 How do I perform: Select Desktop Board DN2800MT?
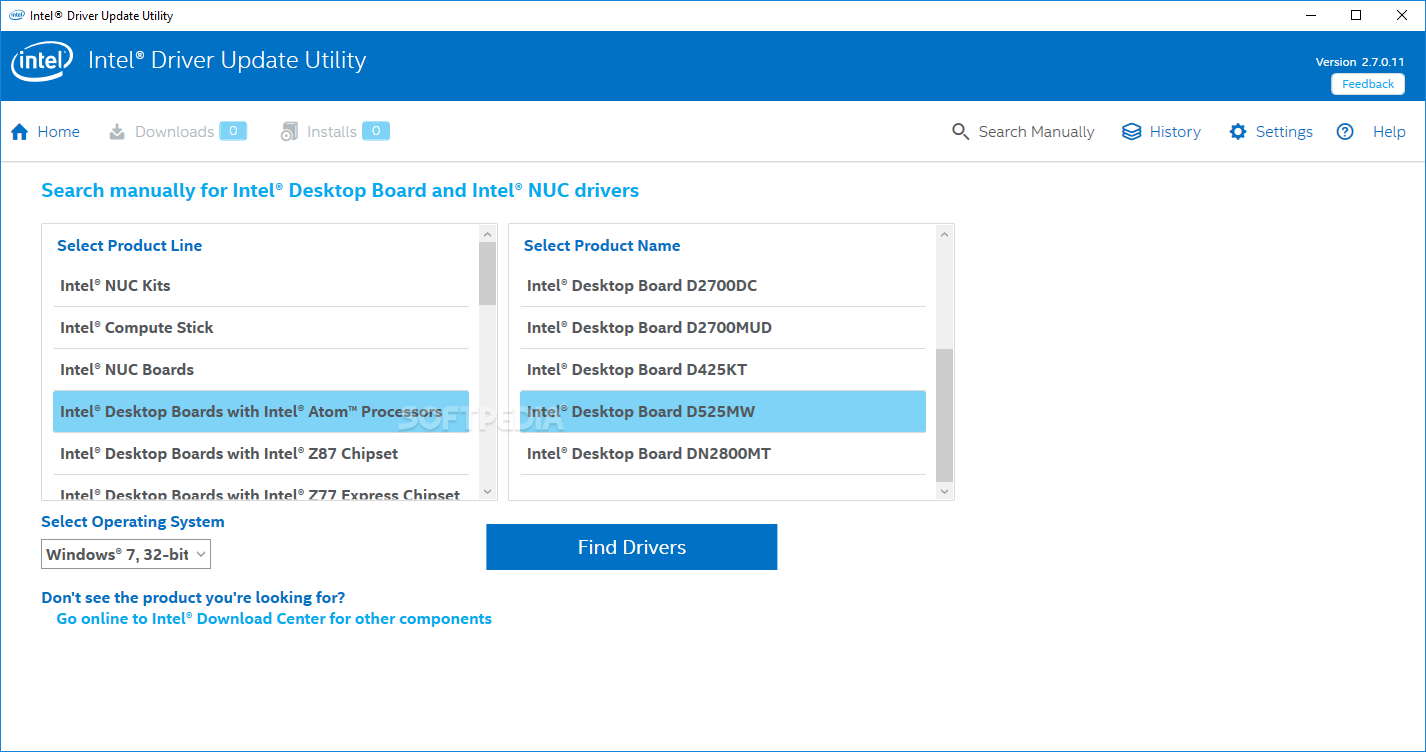723,454
